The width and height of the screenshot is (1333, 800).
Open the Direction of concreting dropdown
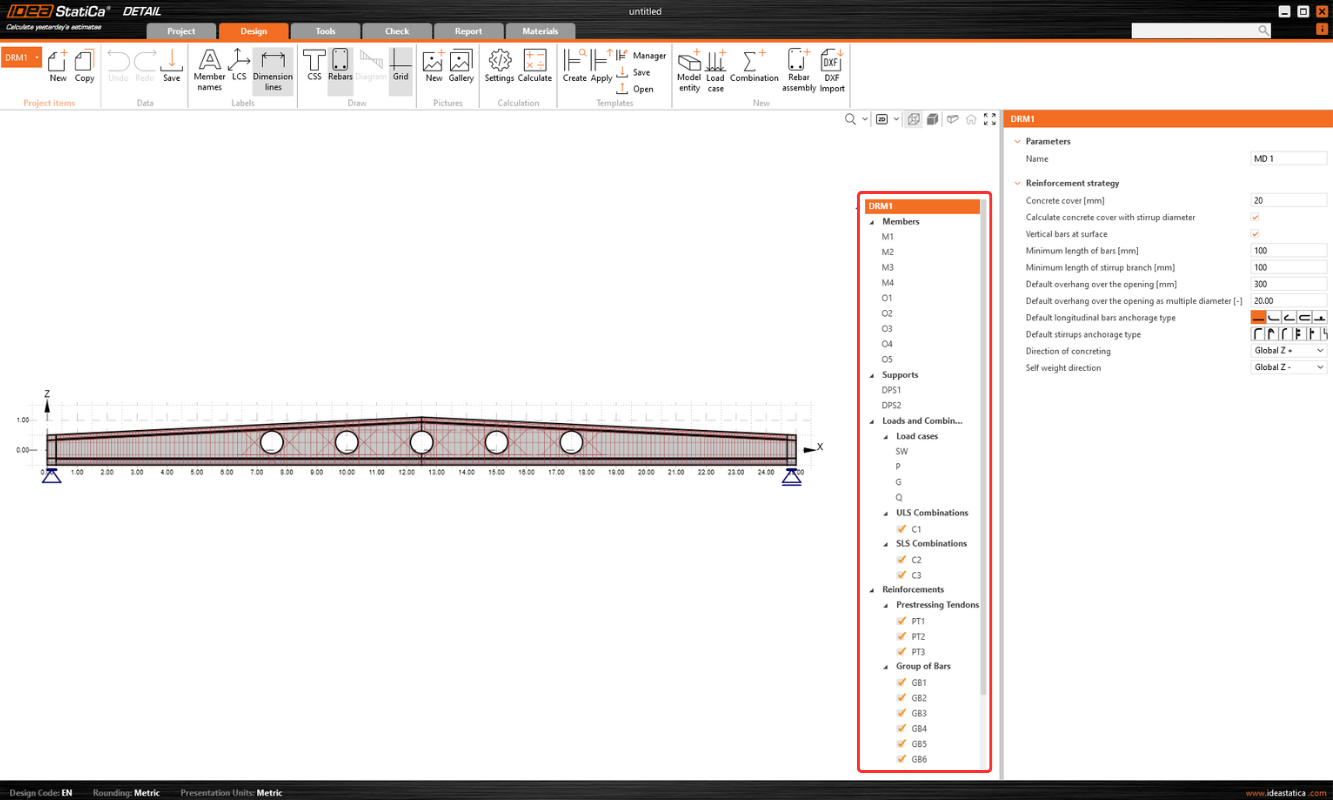(1288, 351)
